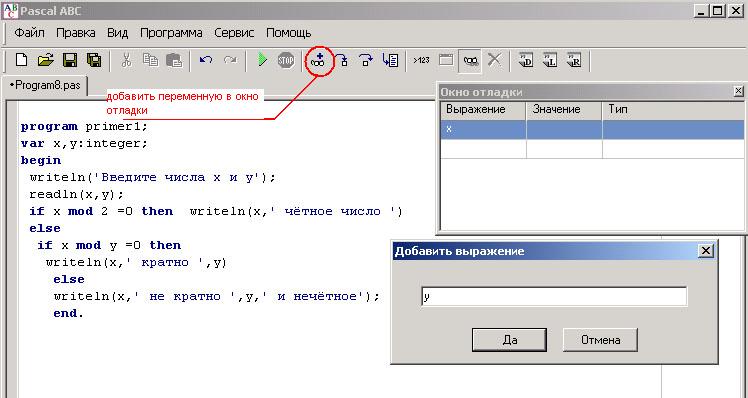This screenshot has width=748, height=398.
Task: Save the program with the single floppy icon
Action: (70, 60)
